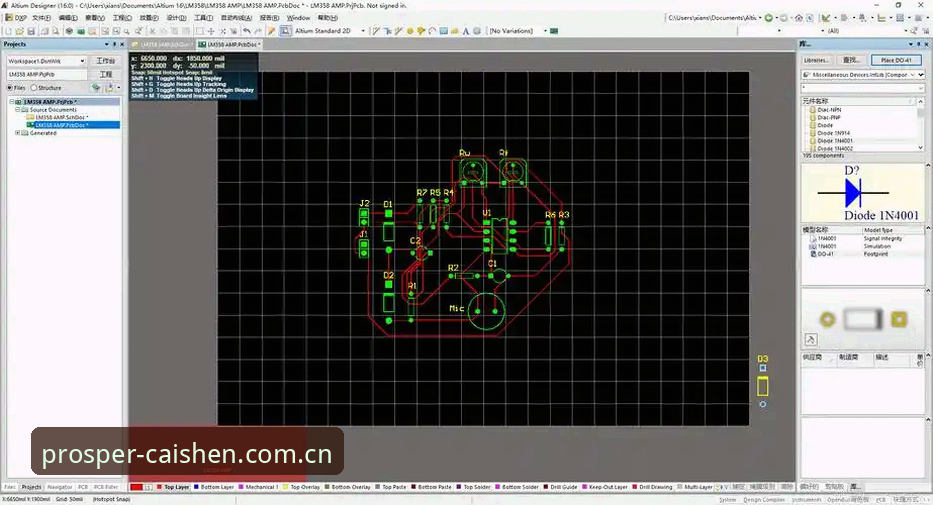Open the Workspace1.DsnWrk dropdown

(82, 61)
